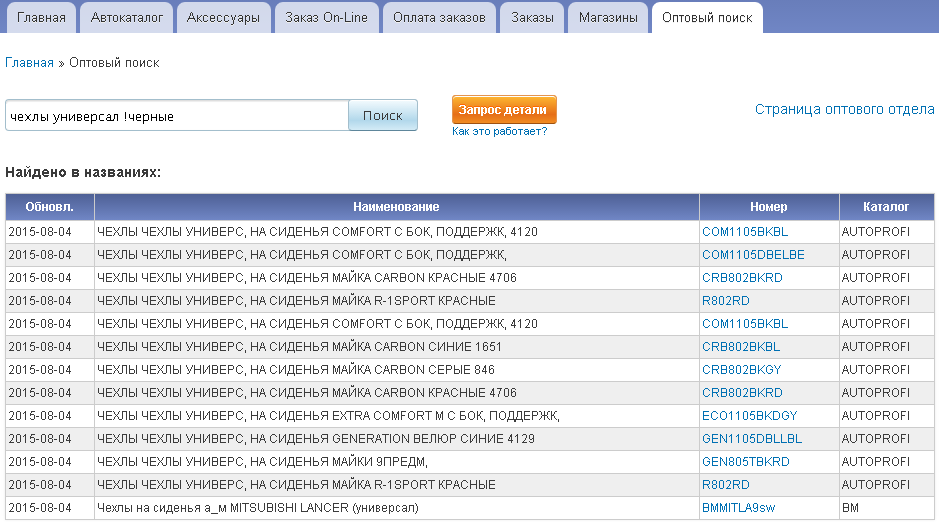Select the Оплата заказов tab
The width and height of the screenshot is (939, 525).
click(x=439, y=17)
